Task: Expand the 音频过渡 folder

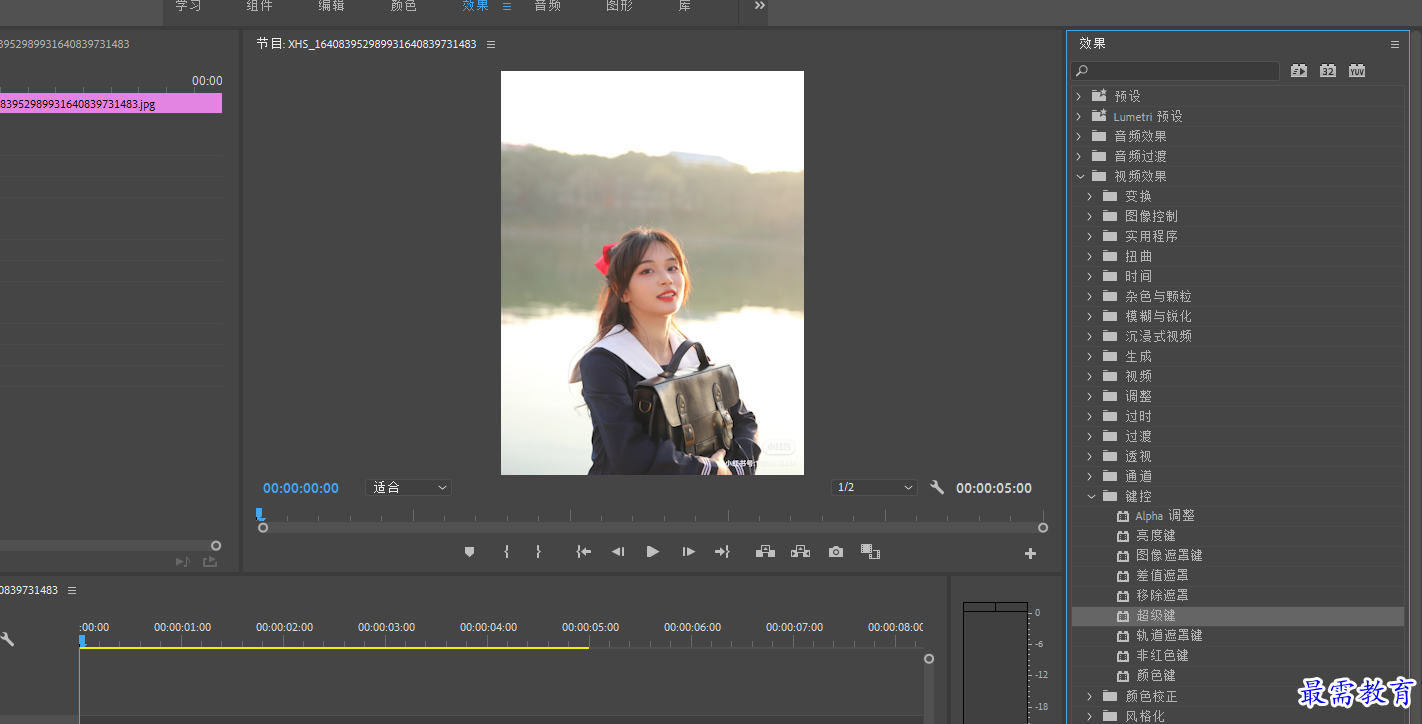Action: tap(1078, 156)
